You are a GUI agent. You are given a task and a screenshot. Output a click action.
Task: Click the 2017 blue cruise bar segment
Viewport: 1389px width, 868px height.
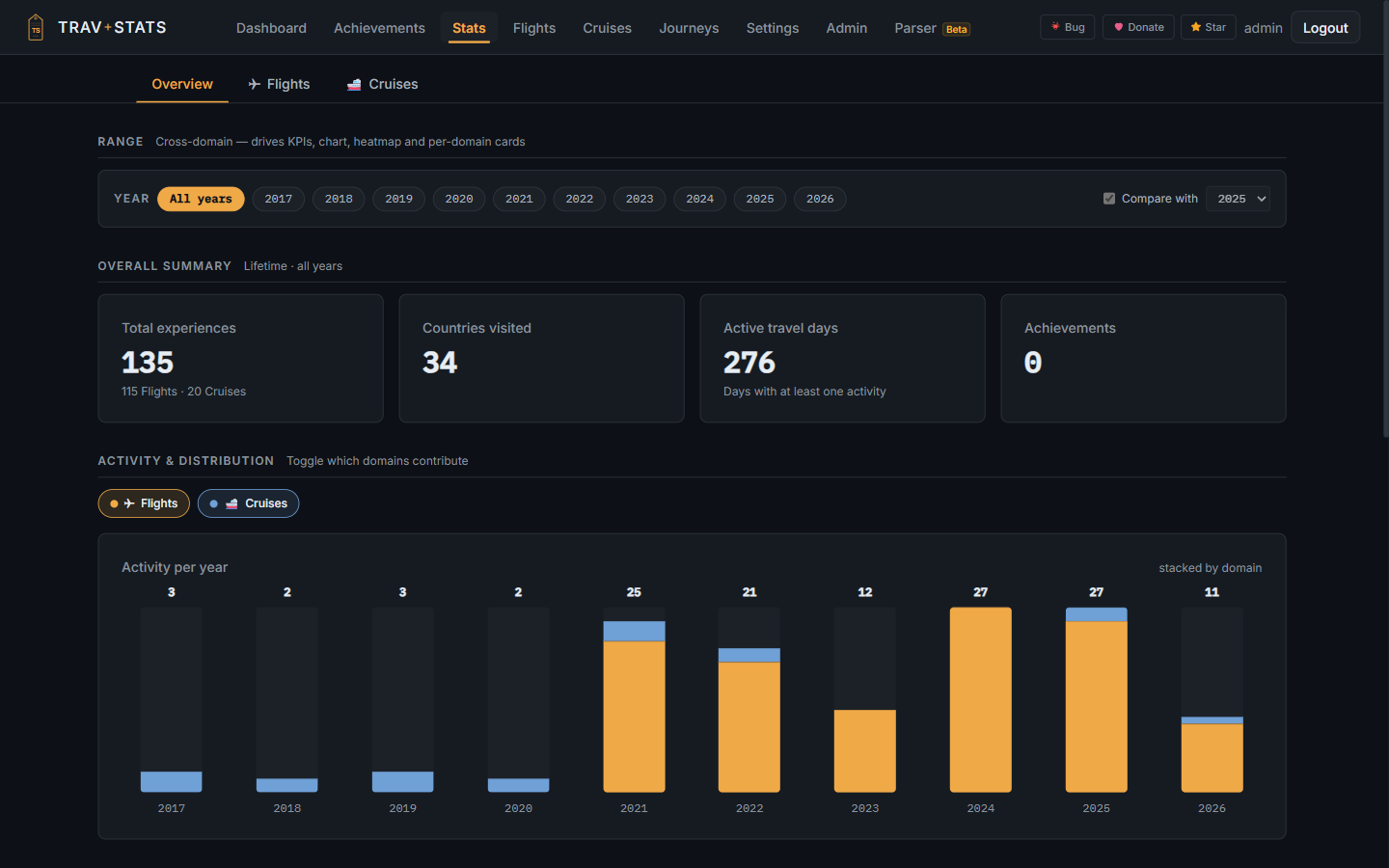pos(172,781)
